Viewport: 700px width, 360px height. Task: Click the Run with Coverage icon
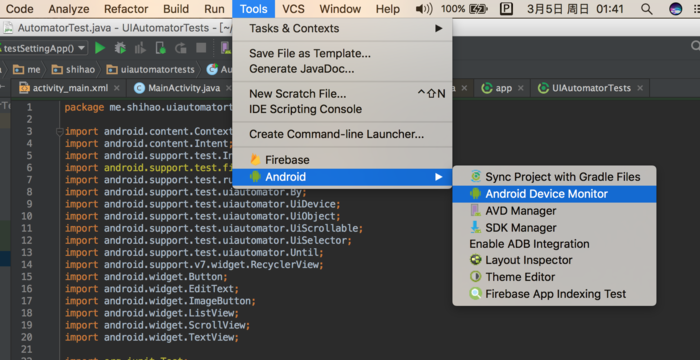pos(140,48)
